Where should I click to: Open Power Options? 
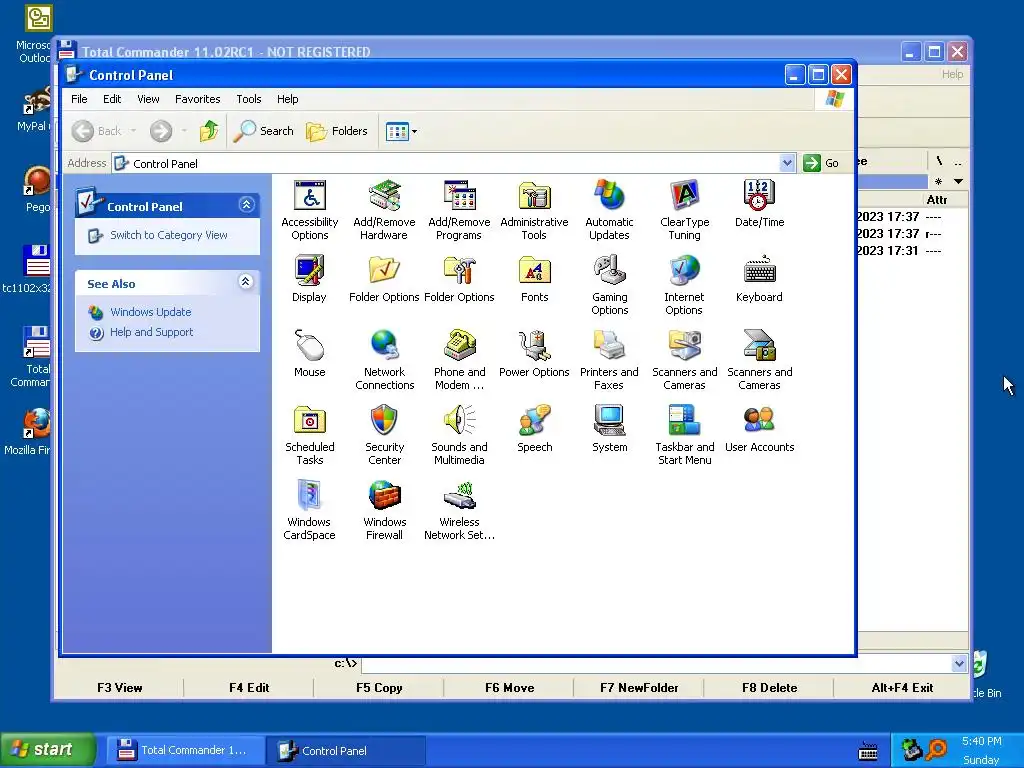[x=534, y=354]
